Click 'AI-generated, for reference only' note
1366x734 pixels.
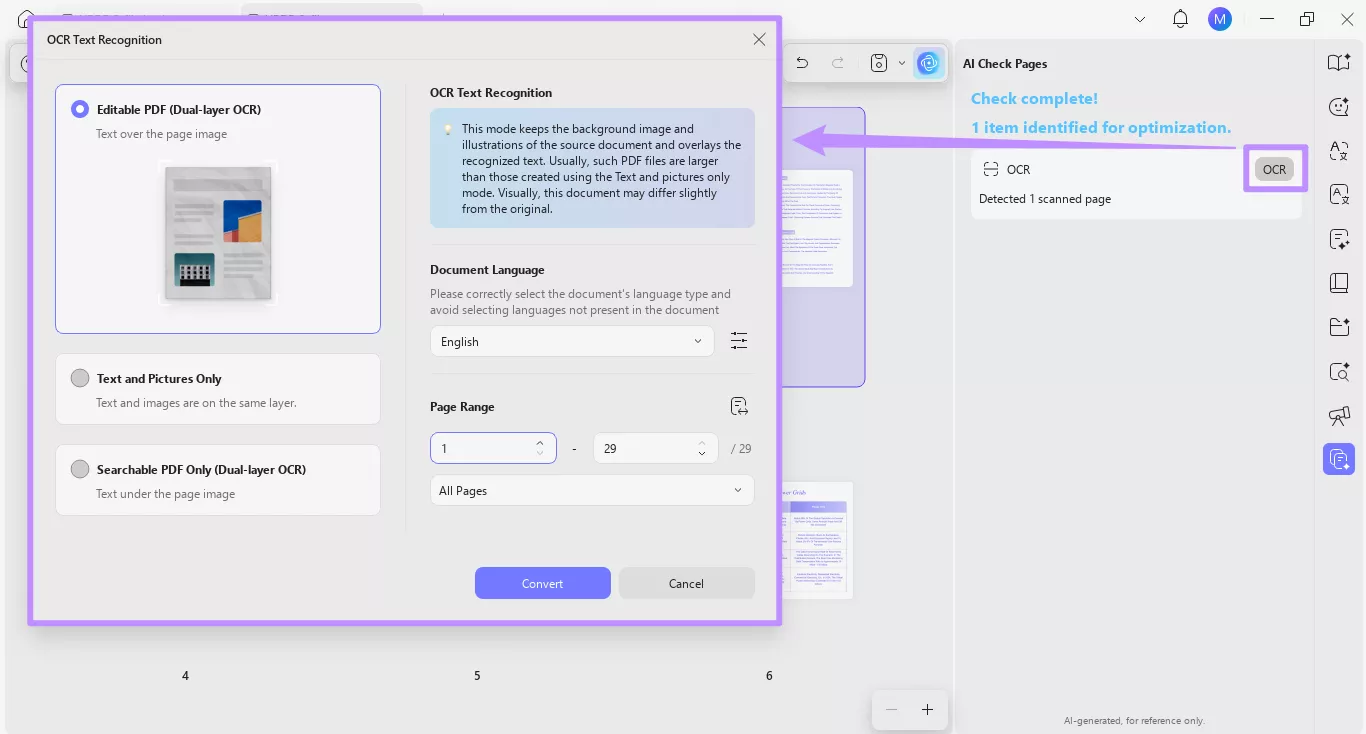[x=1134, y=720]
